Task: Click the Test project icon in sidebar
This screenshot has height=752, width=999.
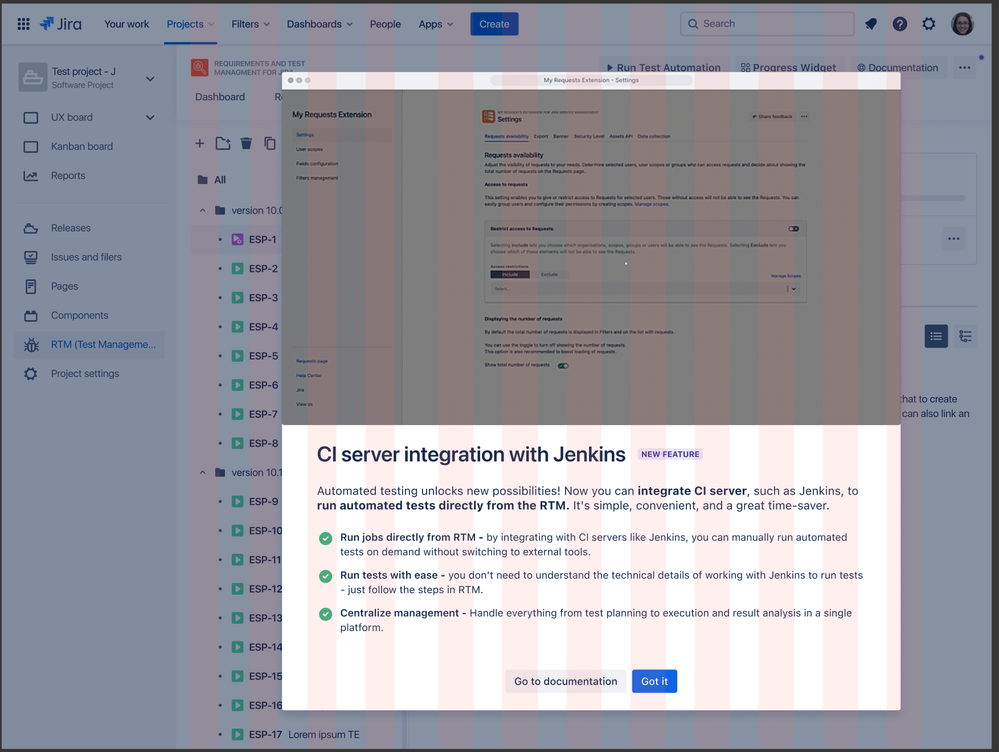Action: point(32,77)
